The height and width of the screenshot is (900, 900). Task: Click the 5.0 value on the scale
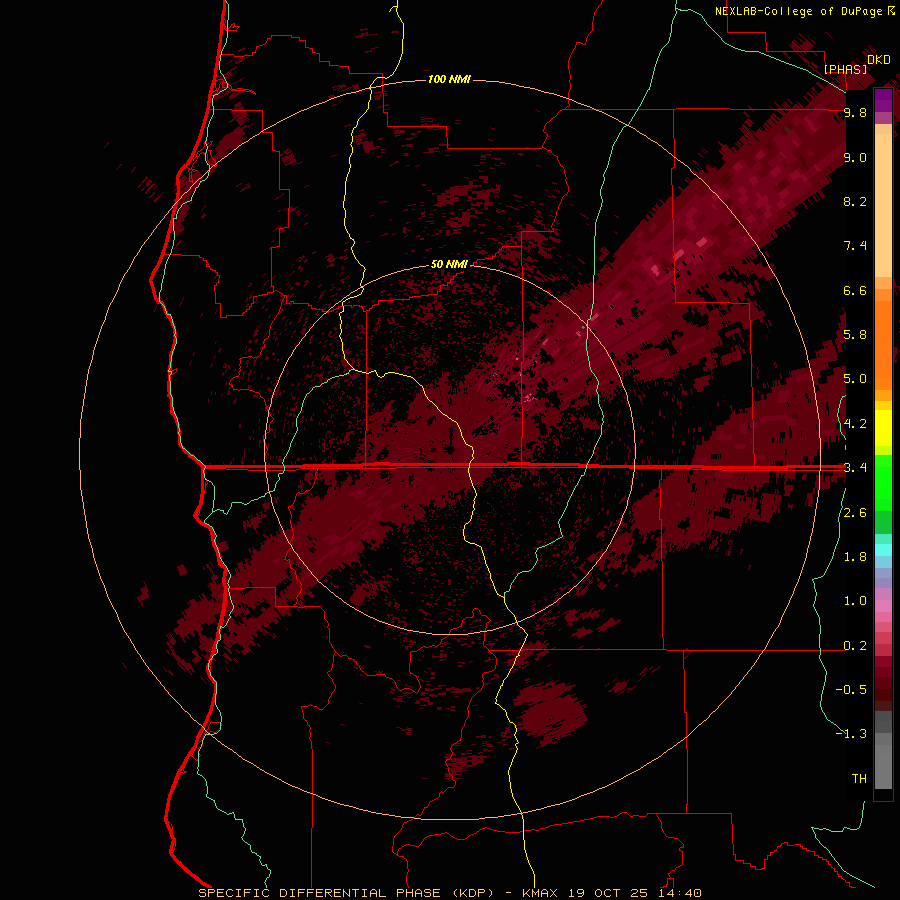855,379
